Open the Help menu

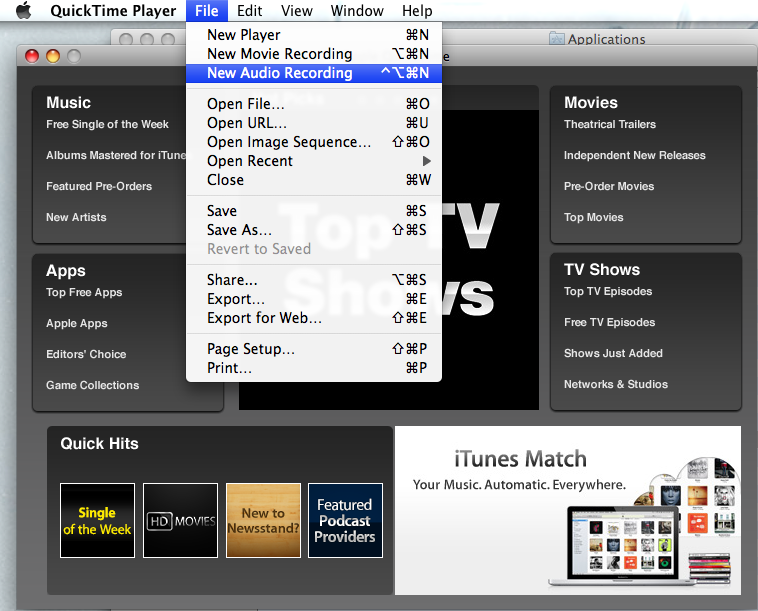pyautogui.click(x=417, y=11)
